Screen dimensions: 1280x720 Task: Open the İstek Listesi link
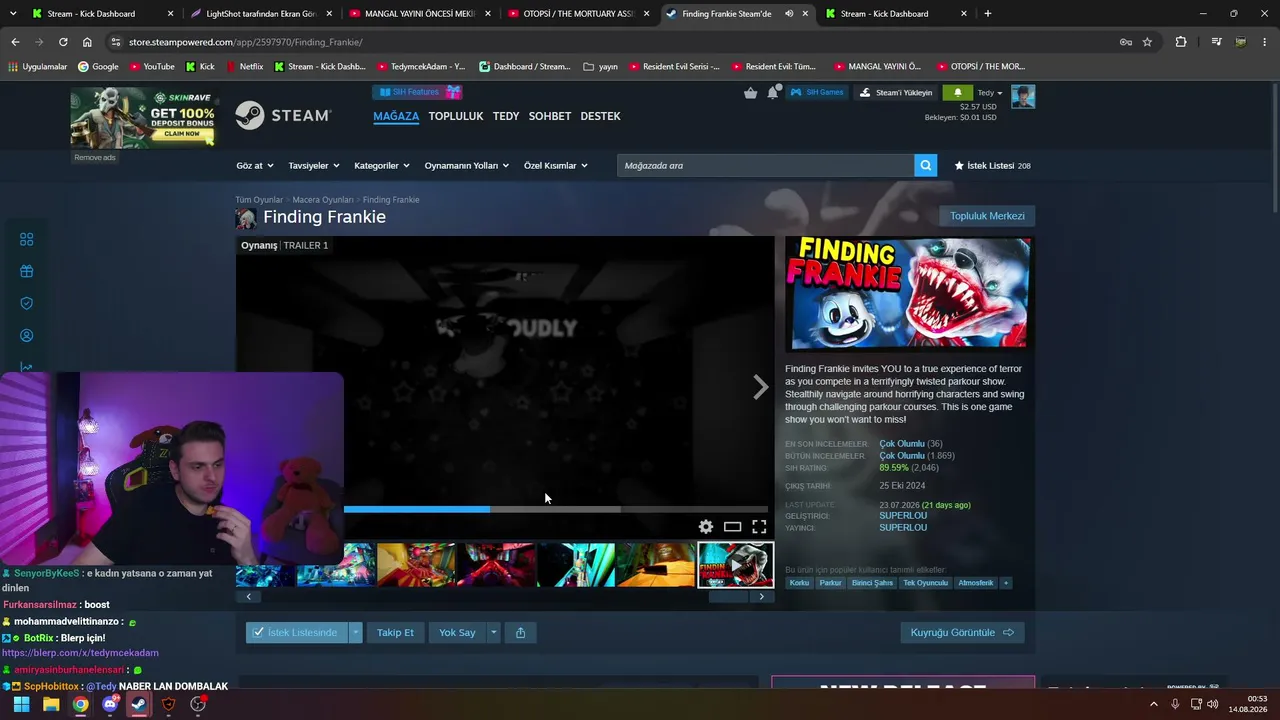pyautogui.click(x=992, y=166)
